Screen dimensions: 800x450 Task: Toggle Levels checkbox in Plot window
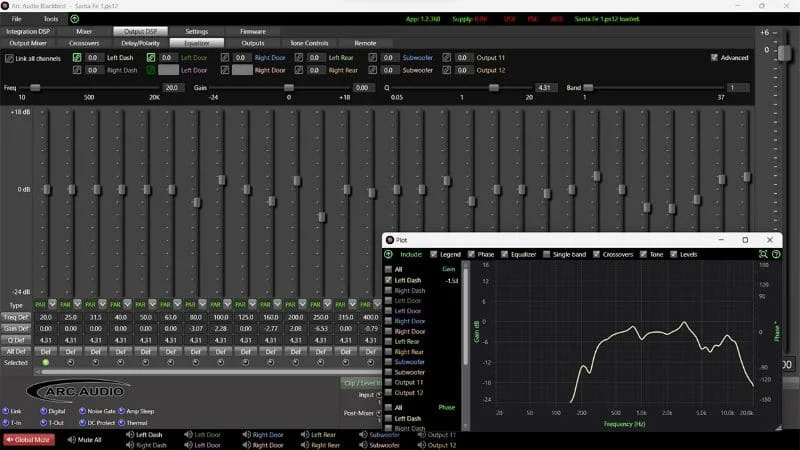point(673,254)
